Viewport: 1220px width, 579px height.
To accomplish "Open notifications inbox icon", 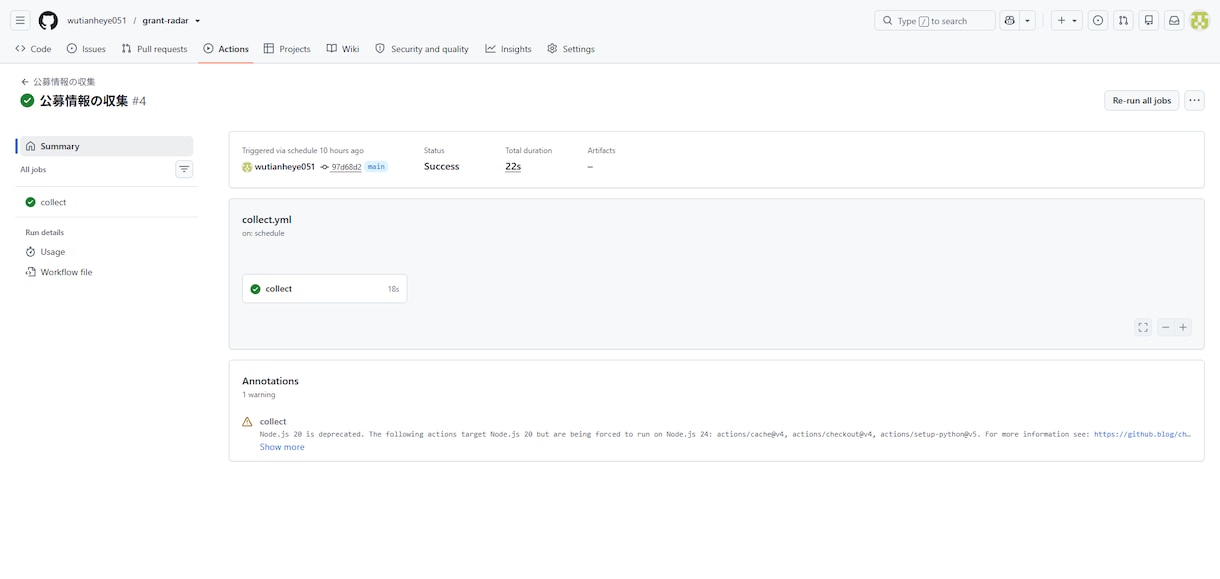I will [1174, 20].
